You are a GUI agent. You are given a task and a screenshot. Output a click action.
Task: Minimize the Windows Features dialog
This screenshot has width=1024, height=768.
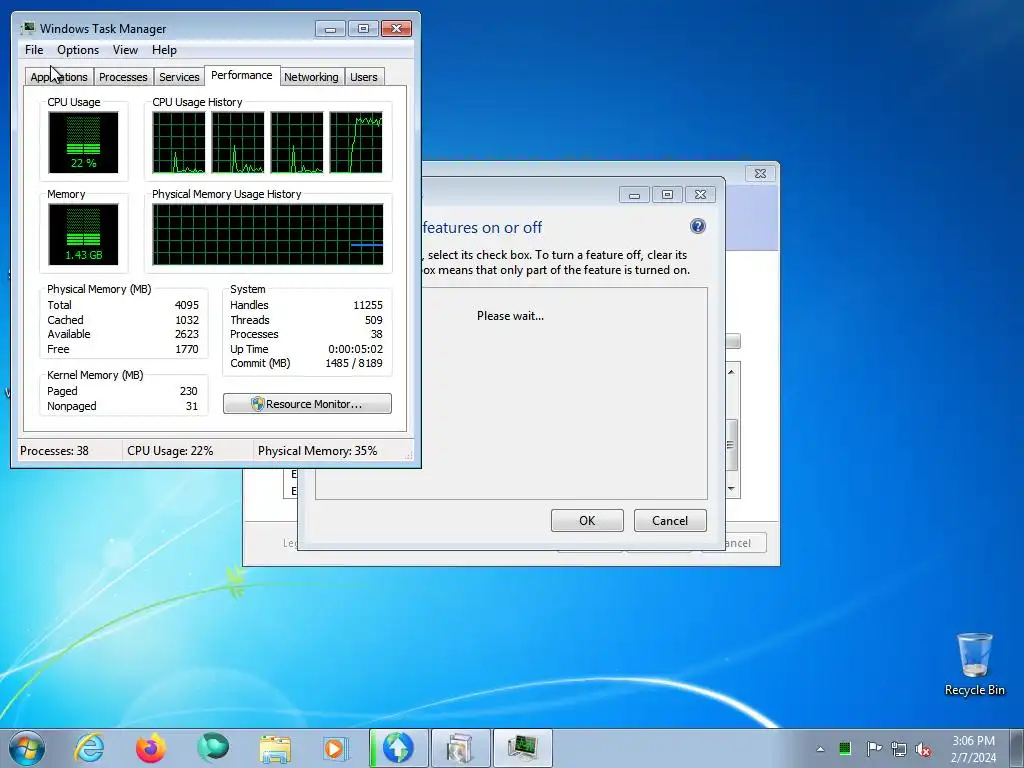tap(634, 195)
